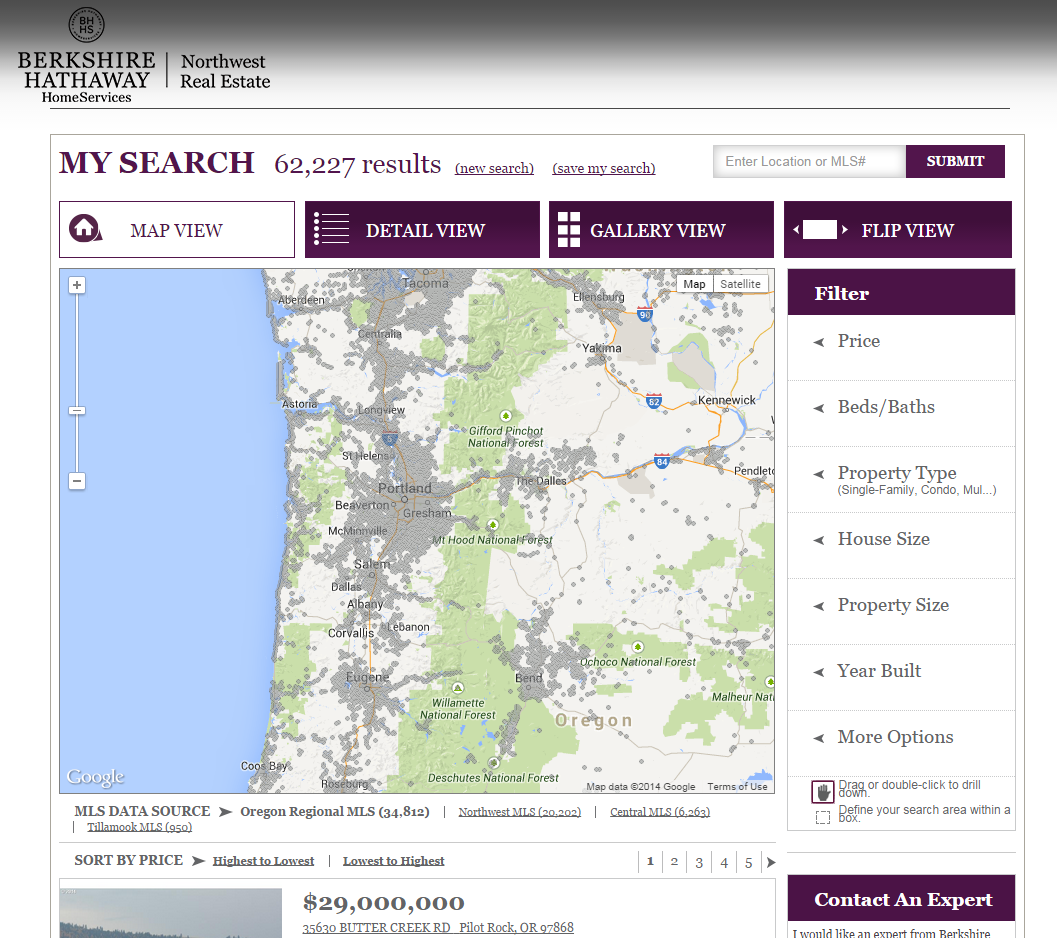This screenshot has width=1057, height=938.
Task: Click the Gifford Pinchot forest tree marker
Action: coord(506,416)
